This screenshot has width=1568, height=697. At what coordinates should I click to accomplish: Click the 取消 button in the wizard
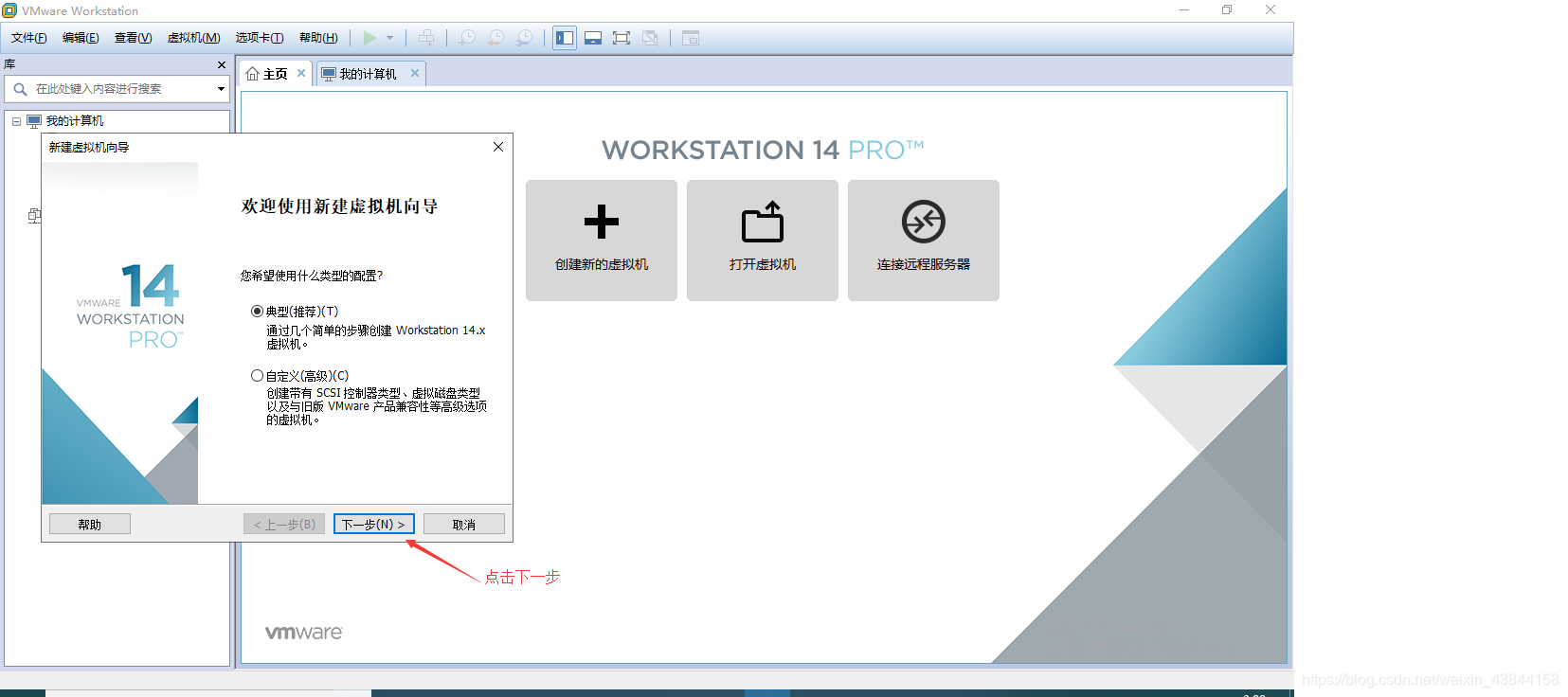click(464, 524)
